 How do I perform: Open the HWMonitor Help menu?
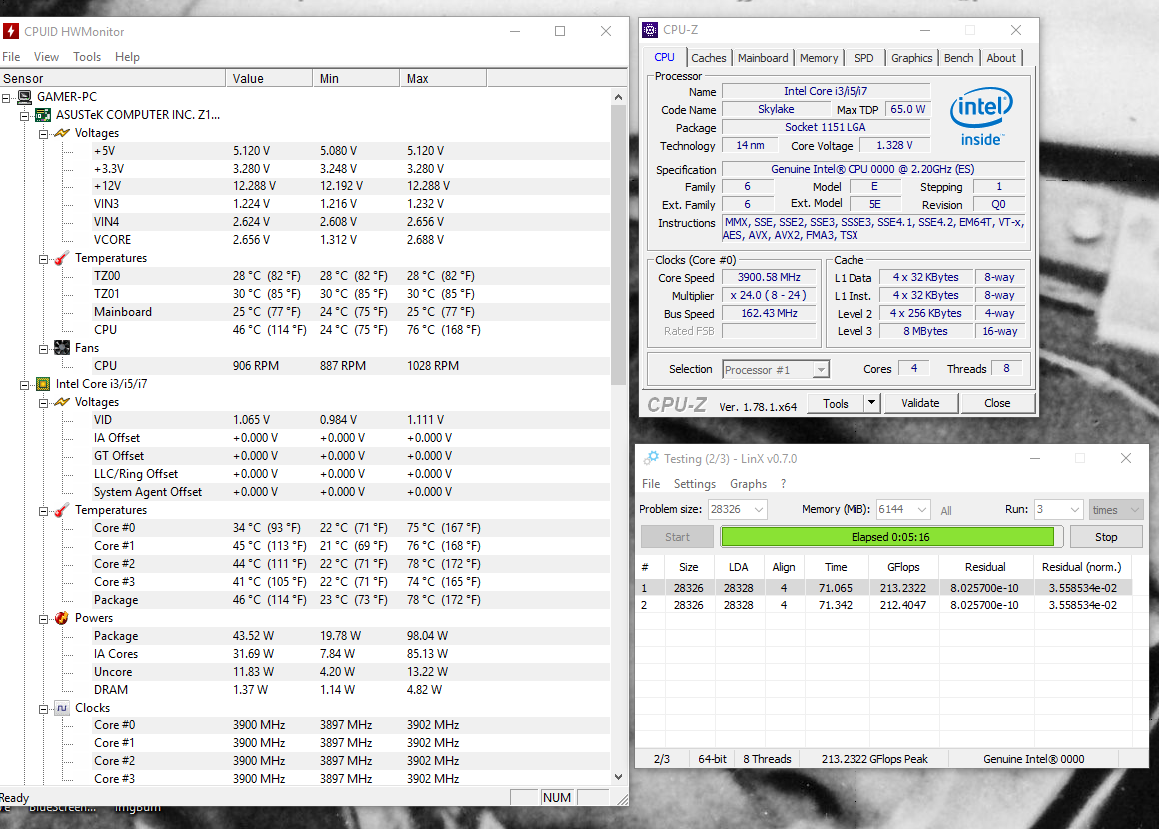coord(127,57)
